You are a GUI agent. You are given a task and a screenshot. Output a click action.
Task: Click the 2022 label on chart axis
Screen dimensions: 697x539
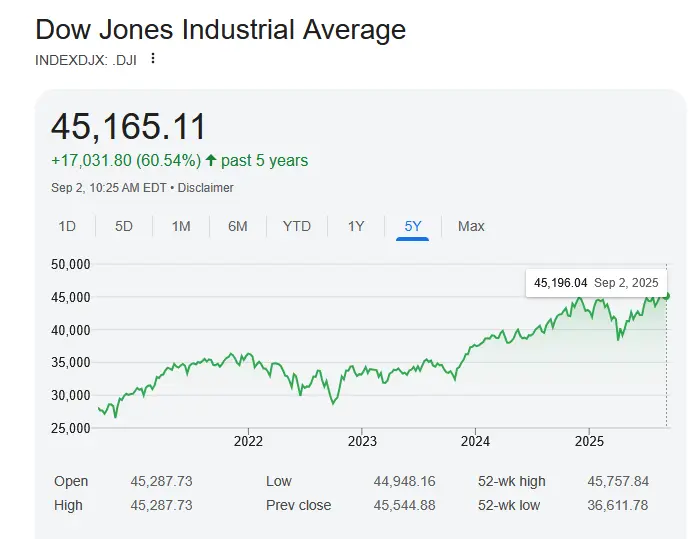point(248,441)
